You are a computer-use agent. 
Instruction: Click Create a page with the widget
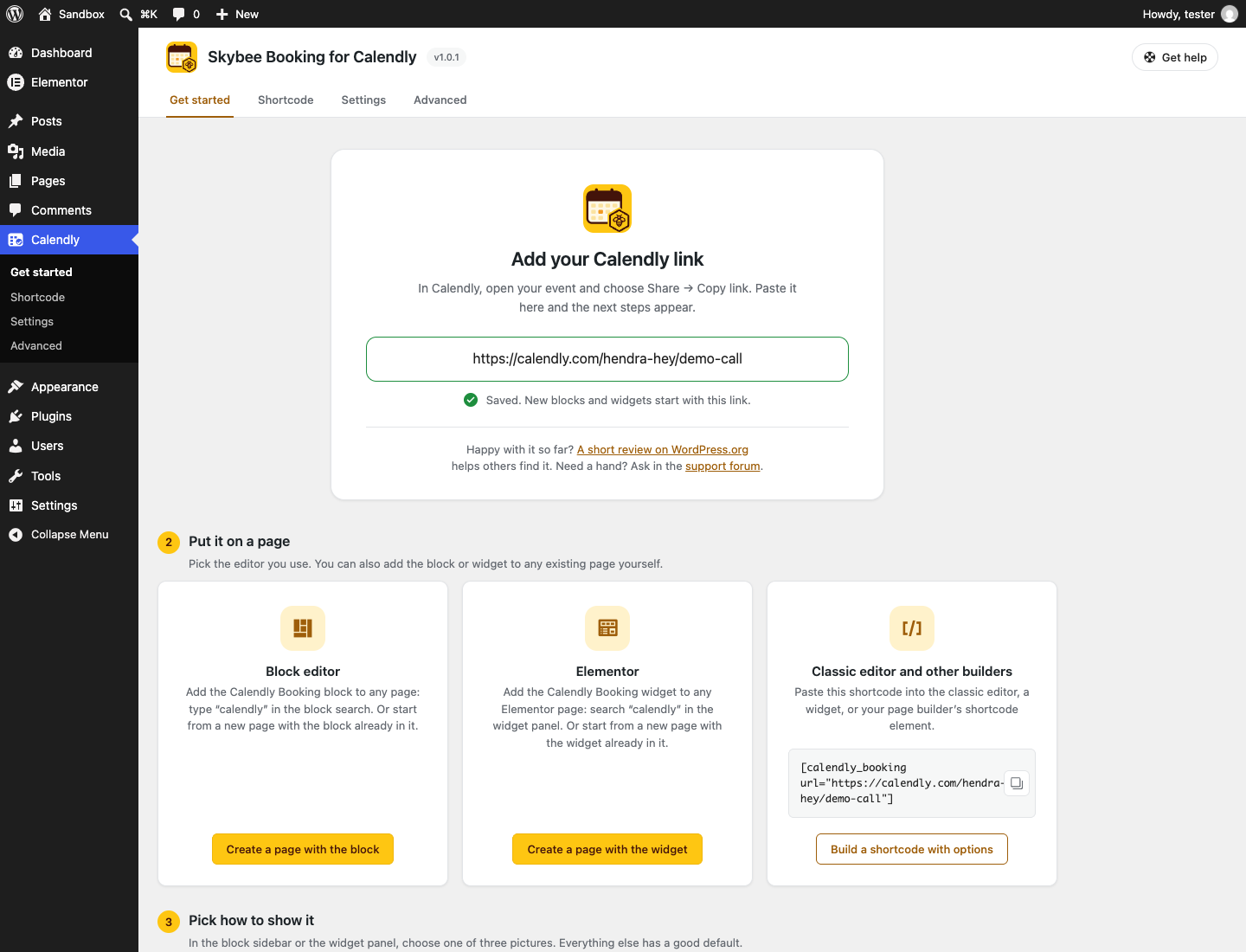[607, 849]
